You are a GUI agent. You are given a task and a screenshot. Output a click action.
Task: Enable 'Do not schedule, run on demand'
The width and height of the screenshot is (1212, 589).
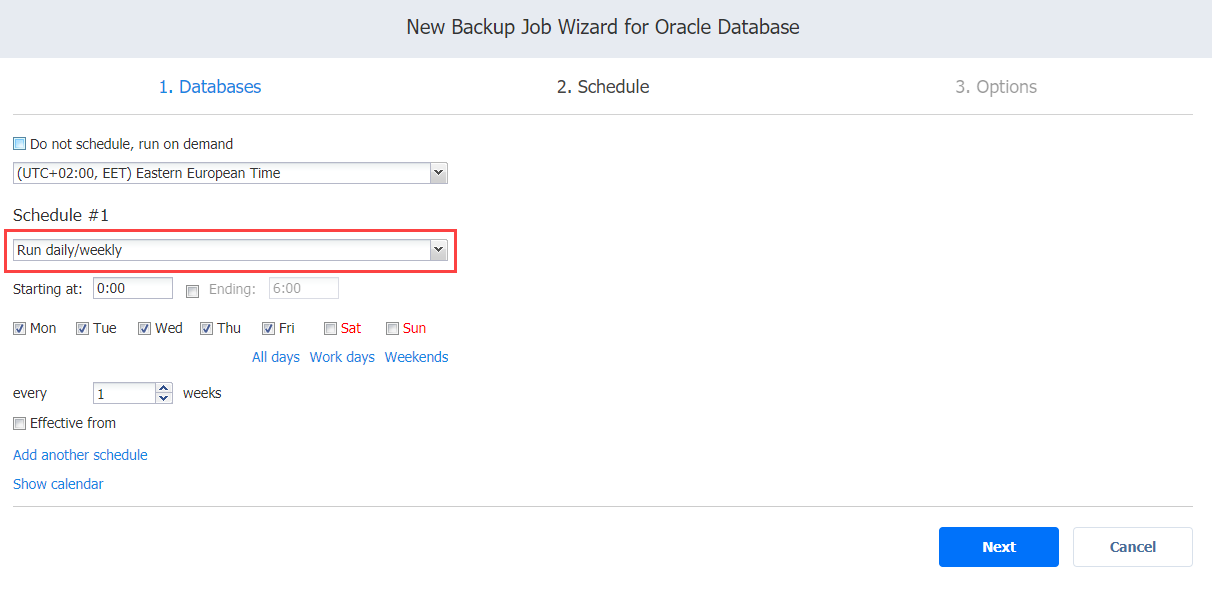tap(19, 144)
